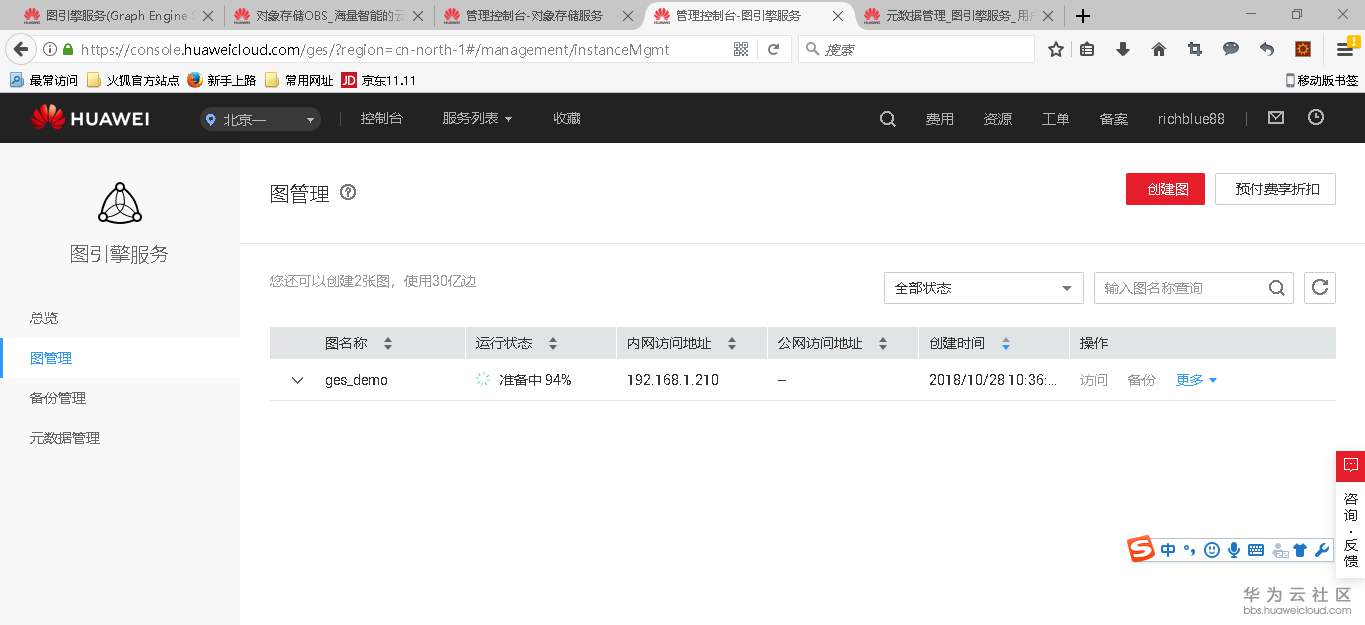The image size is (1365, 625).
Task: Click the Huawei logo
Action: (90, 118)
